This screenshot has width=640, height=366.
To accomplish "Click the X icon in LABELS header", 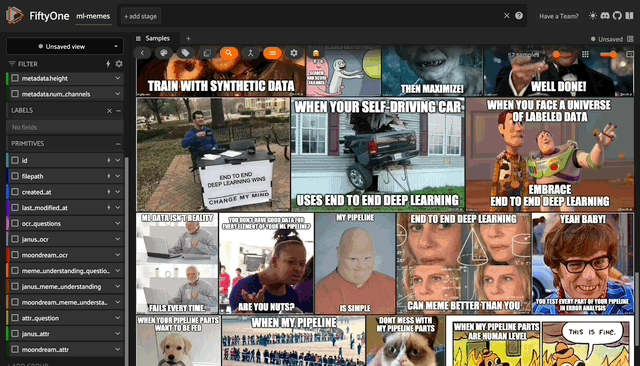I will pos(109,111).
